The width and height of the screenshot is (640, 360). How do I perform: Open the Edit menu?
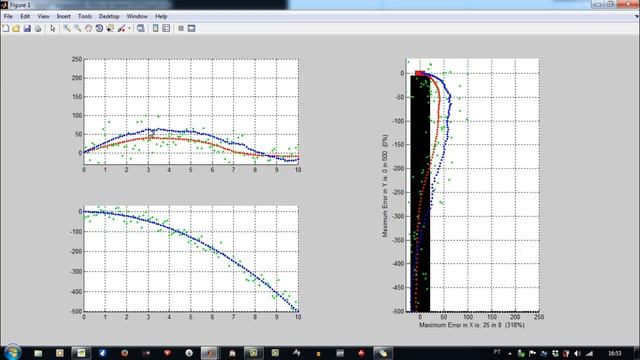pyautogui.click(x=25, y=16)
